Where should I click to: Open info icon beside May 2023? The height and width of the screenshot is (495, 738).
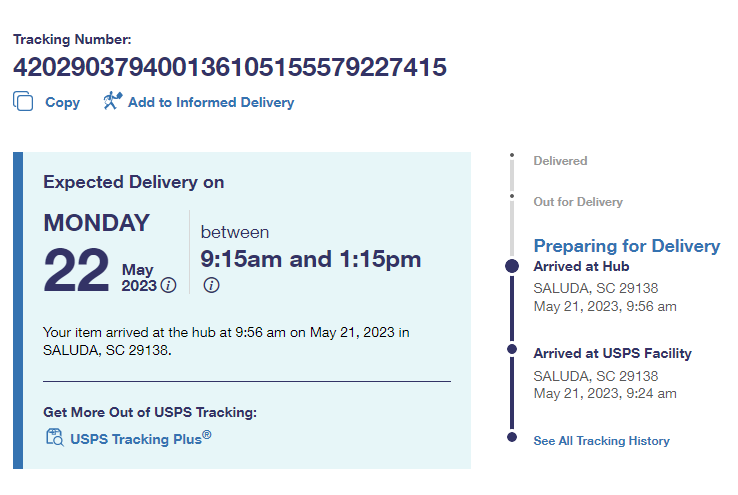(168, 286)
